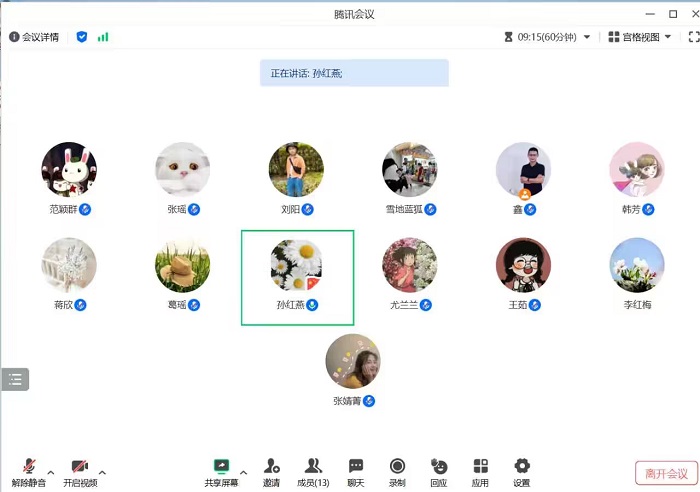This screenshot has width=700, height=492.
Task: Select 孙红燕's participant tile
Action: [x=297, y=278]
